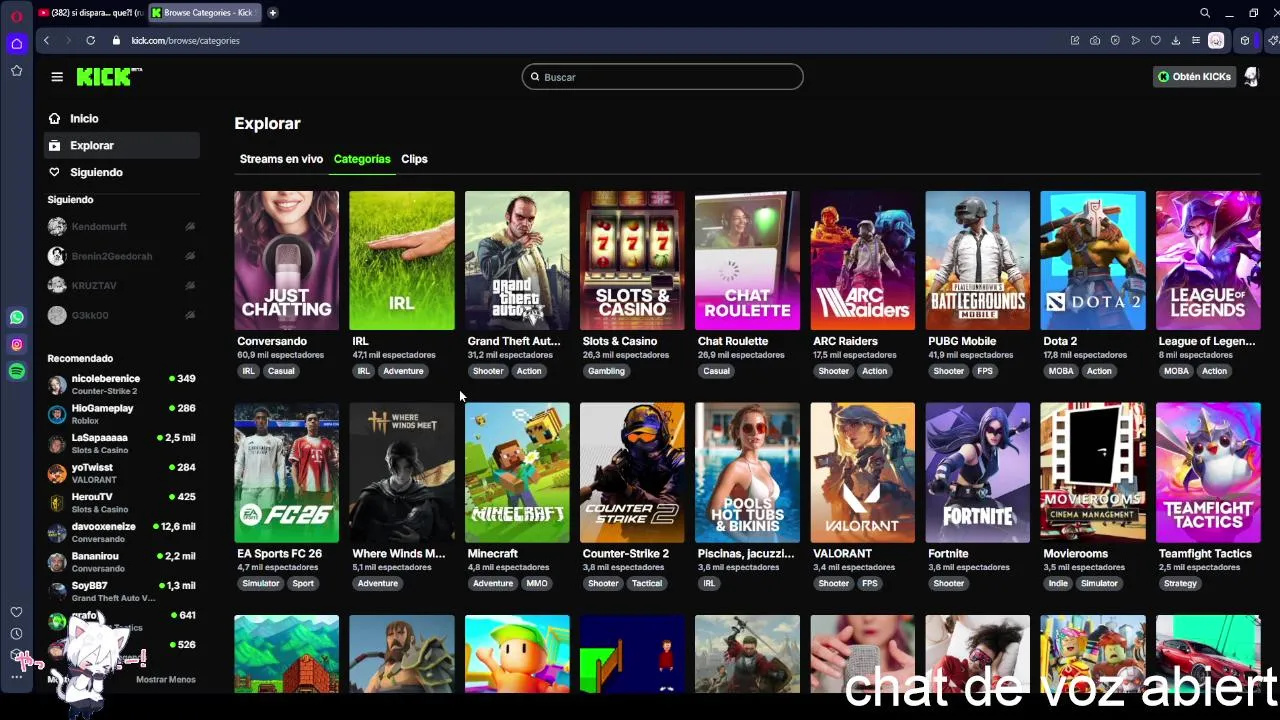Screen dimensions: 1280x720
Task: Open WhatsApp in the Opera sidebar
Action: tap(16, 317)
